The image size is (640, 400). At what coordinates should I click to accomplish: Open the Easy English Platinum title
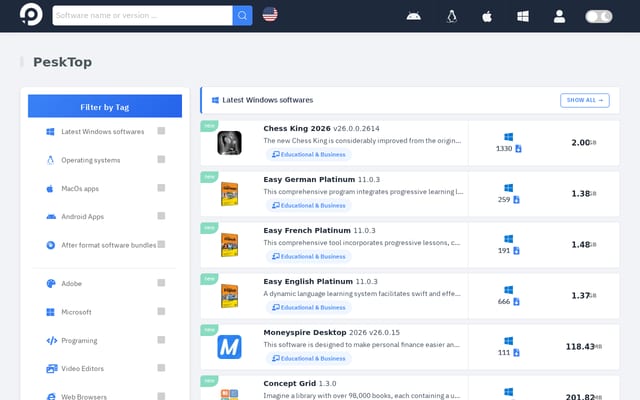[x=308, y=281]
